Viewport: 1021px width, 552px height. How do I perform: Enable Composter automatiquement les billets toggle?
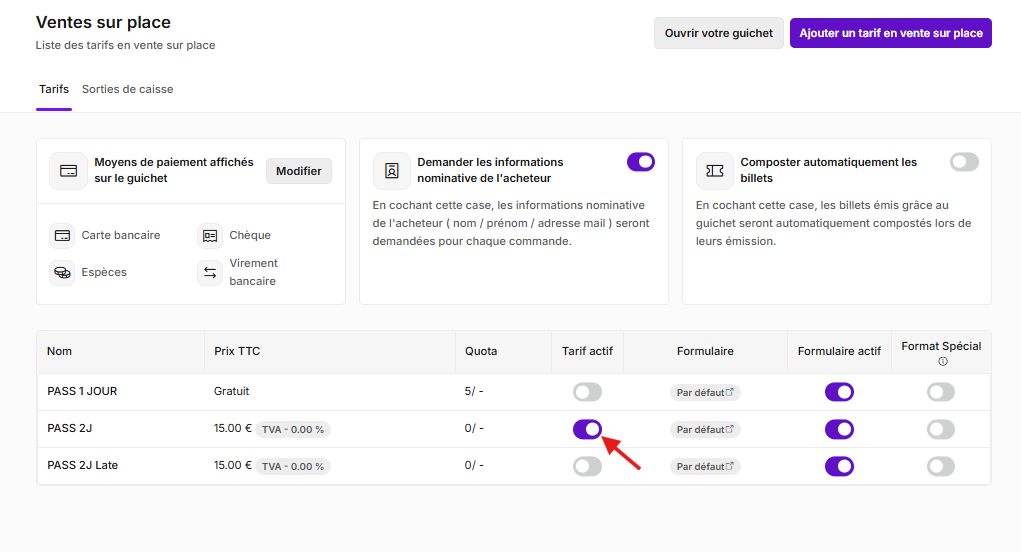point(964,162)
